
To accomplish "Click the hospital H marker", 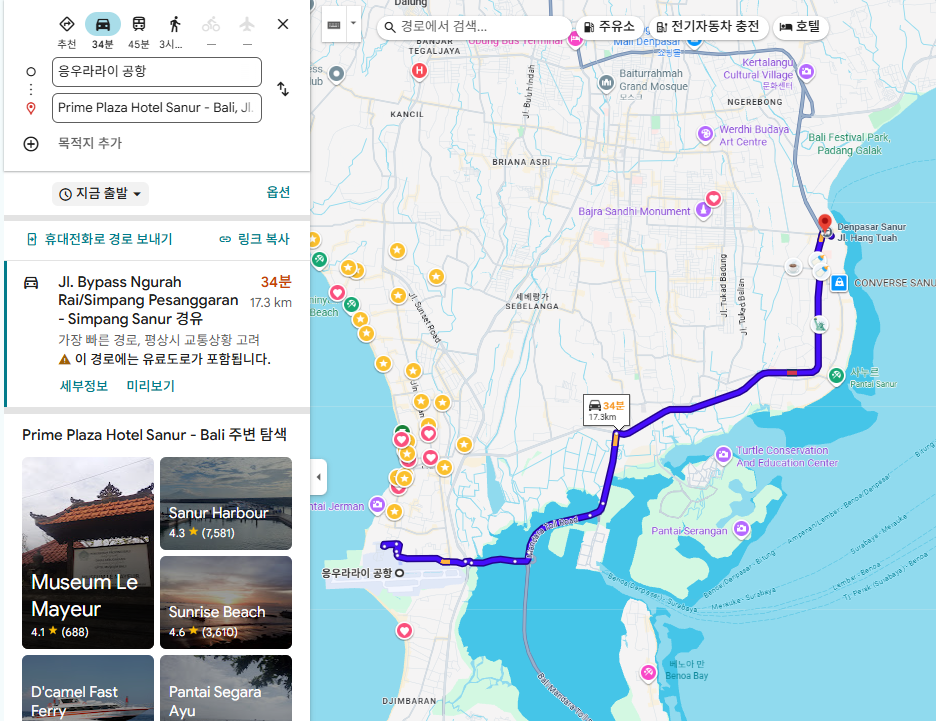I will pos(419,70).
